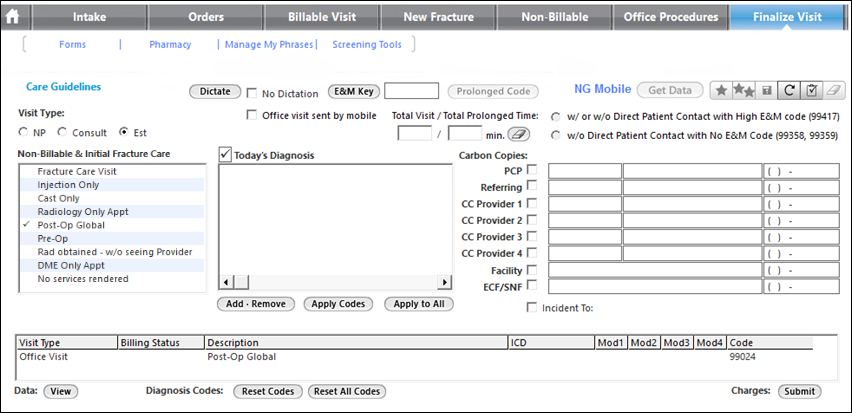Open the Non-Billable tab

[555, 17]
